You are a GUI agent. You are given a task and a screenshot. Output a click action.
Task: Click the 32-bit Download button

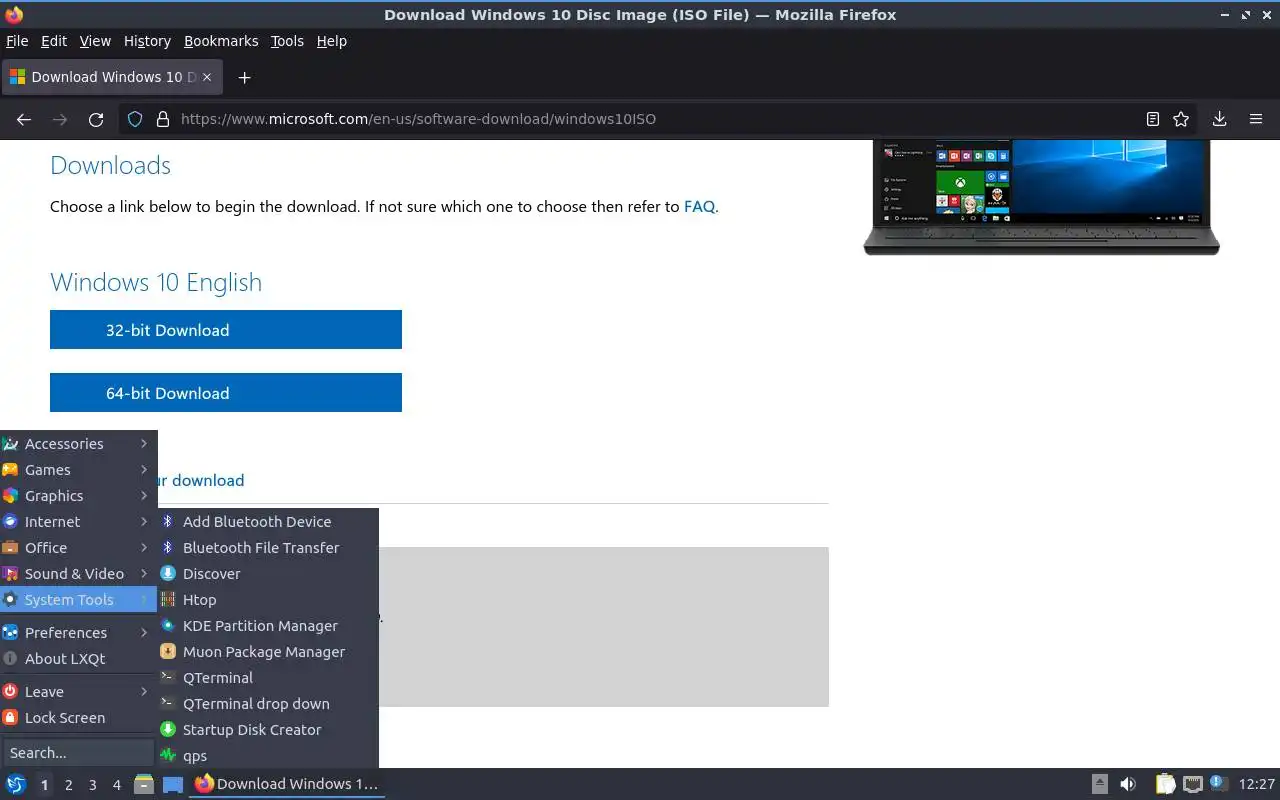226,330
